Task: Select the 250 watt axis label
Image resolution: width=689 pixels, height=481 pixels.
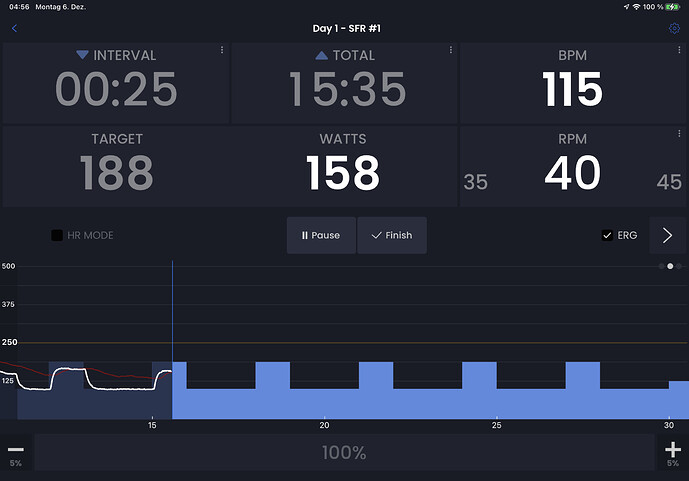Action: pos(9,342)
